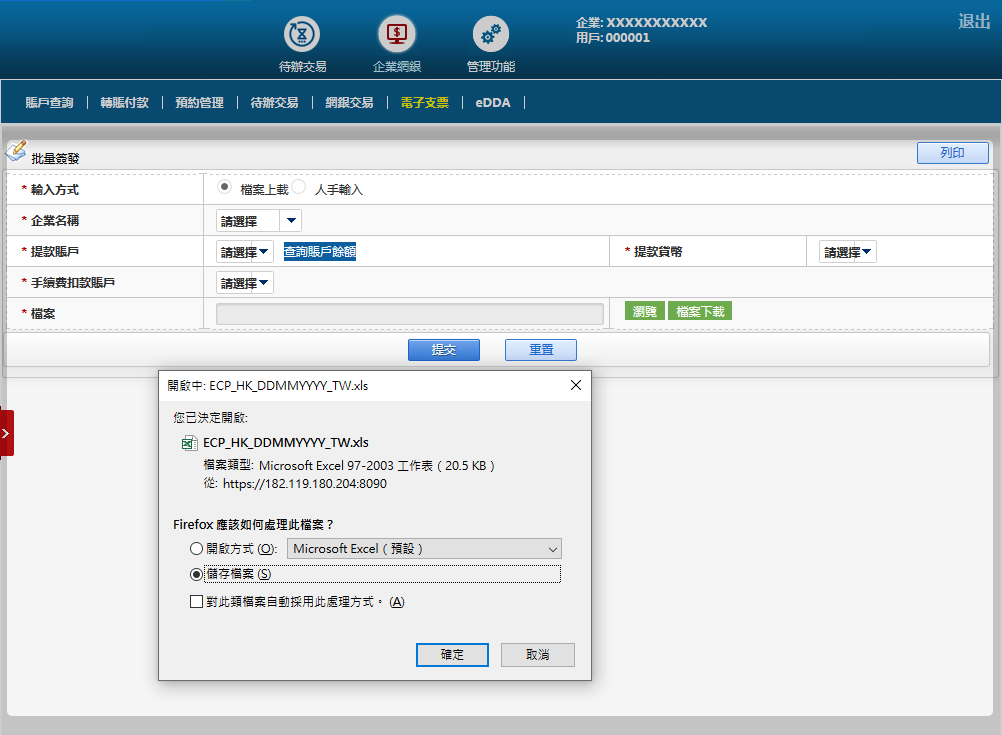Open the 企業網銀 monitor icon
Viewport: 1002px width, 735px height.
pos(396,35)
